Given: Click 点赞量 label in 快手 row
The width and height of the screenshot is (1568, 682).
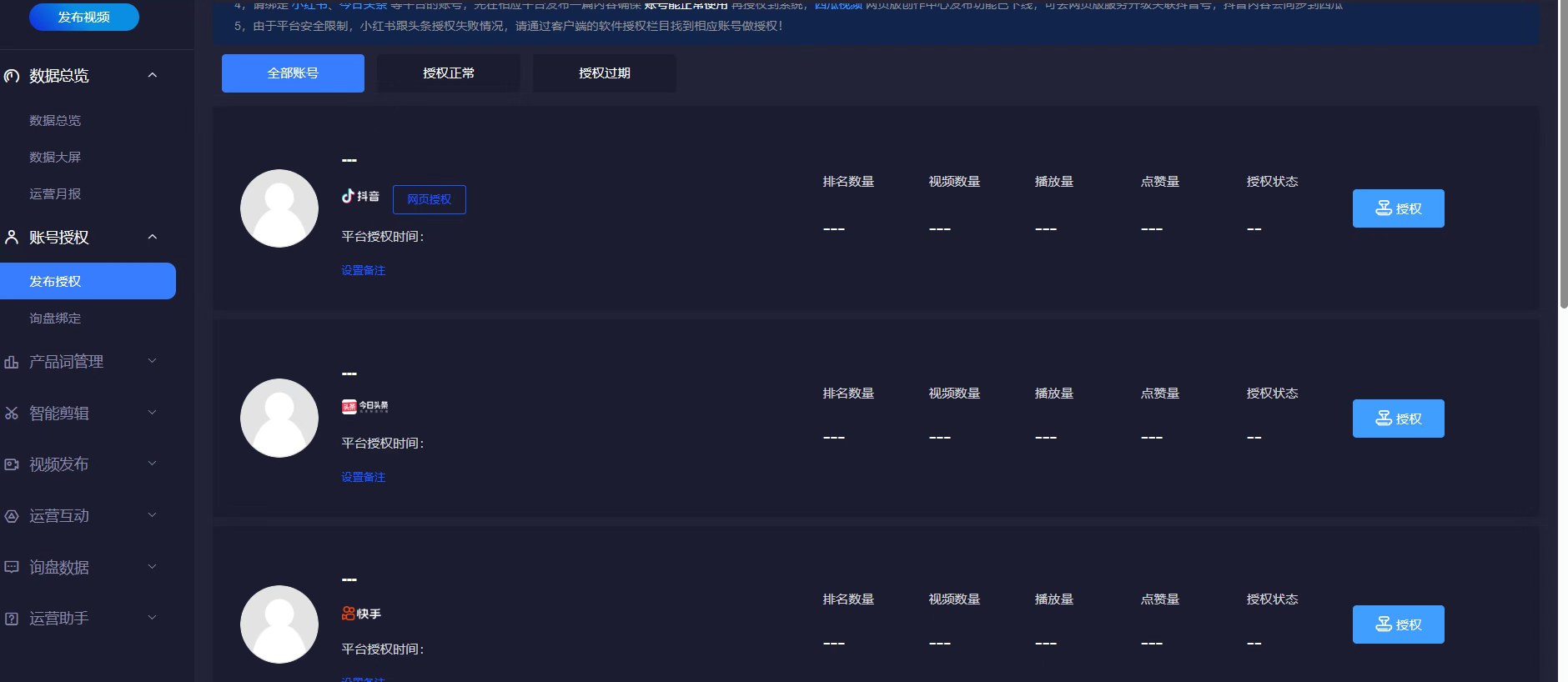Looking at the screenshot, I should coord(1159,599).
